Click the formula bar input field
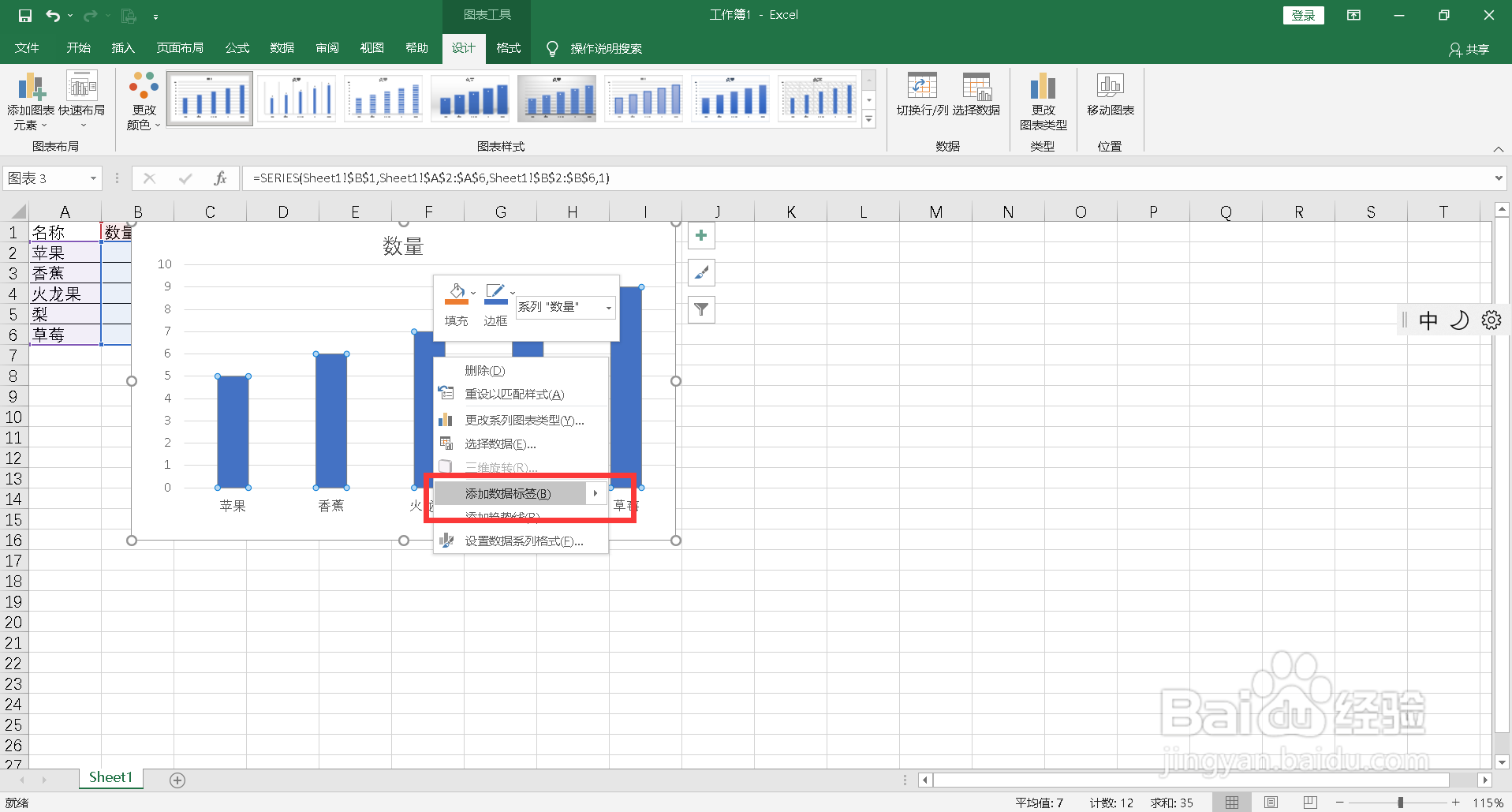The image size is (1512, 812). click(x=866, y=178)
